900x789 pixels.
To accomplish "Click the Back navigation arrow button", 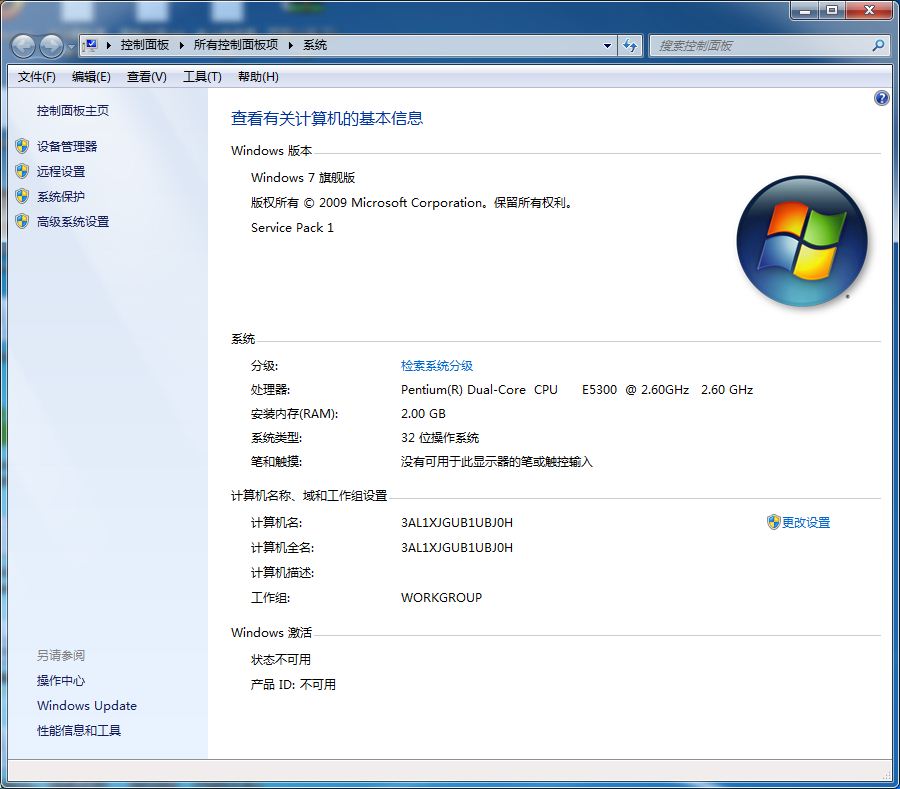I will 24,46.
